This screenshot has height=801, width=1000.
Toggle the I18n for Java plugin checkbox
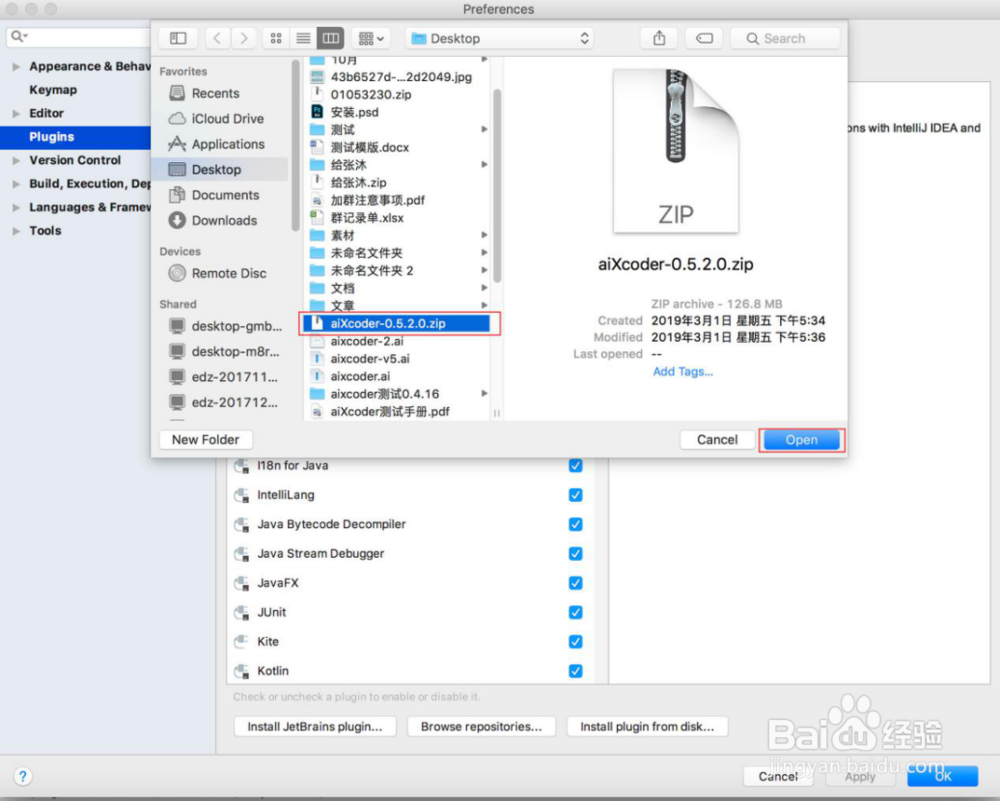575,466
